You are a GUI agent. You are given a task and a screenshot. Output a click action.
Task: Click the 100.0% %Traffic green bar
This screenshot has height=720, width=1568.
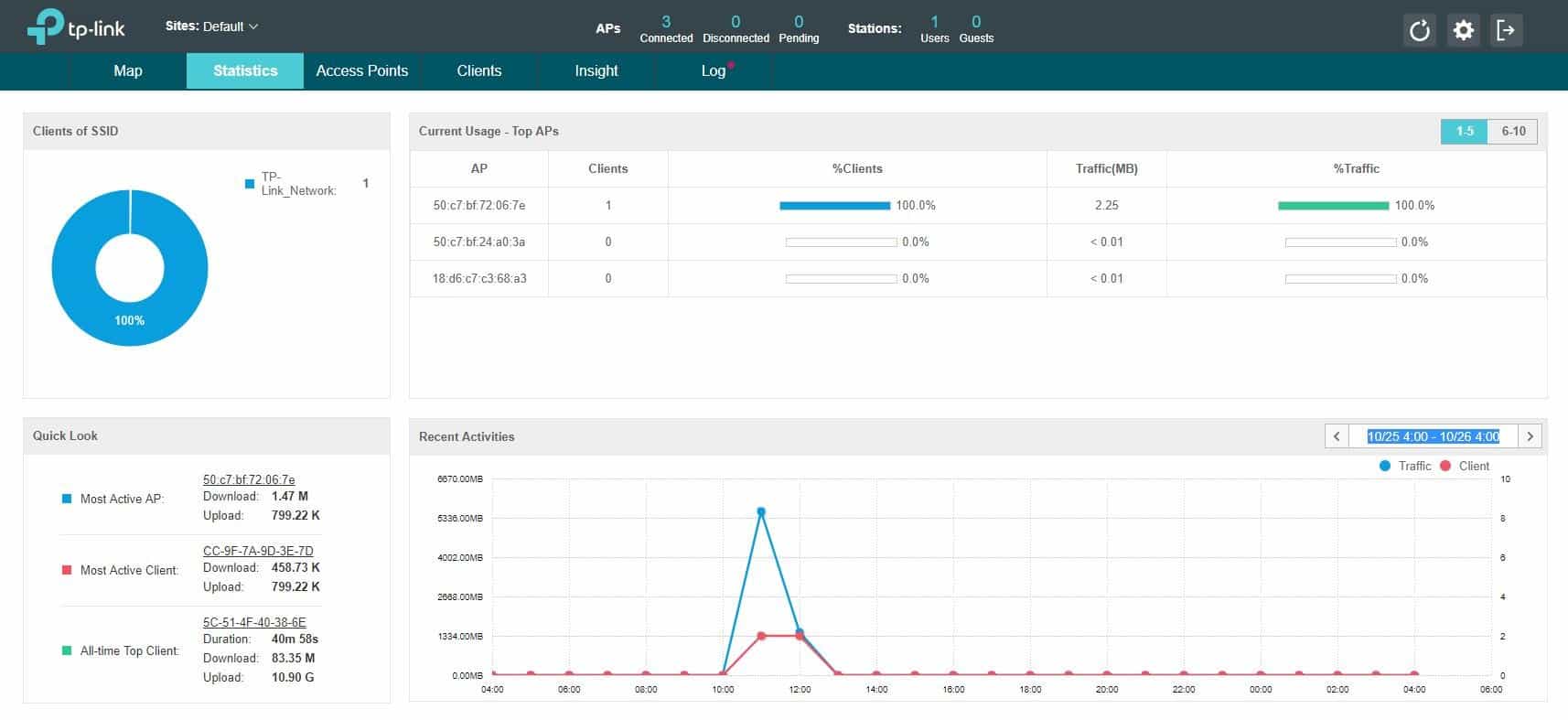pos(1333,206)
